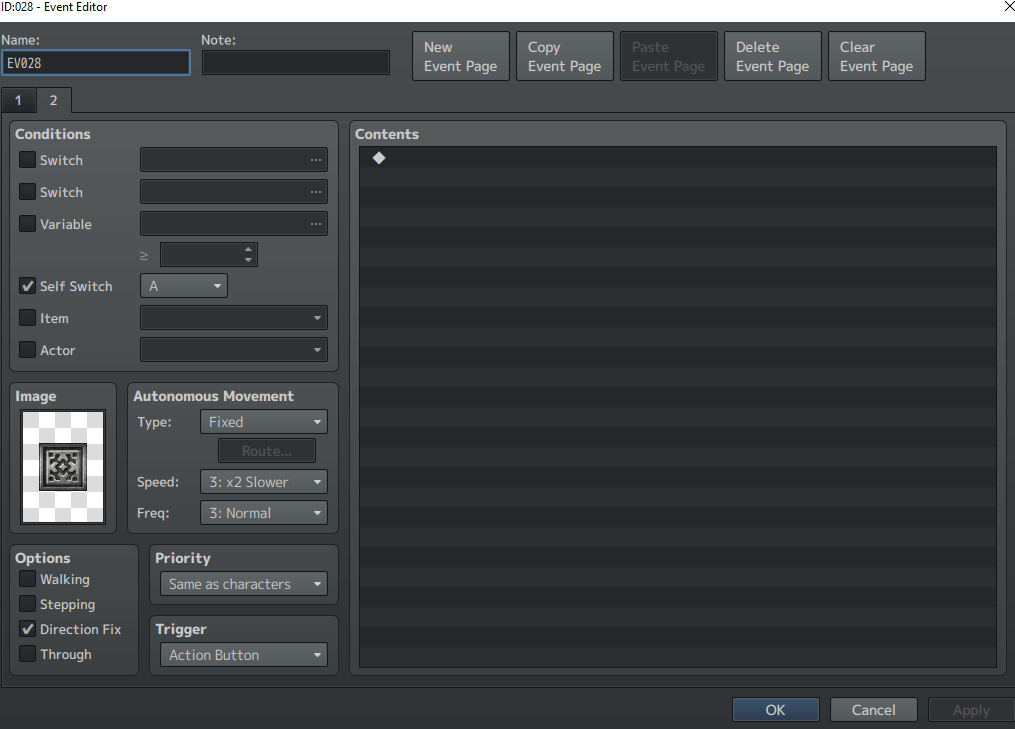
Task: Expand the Self Switch A dropdown
Action: pos(184,286)
